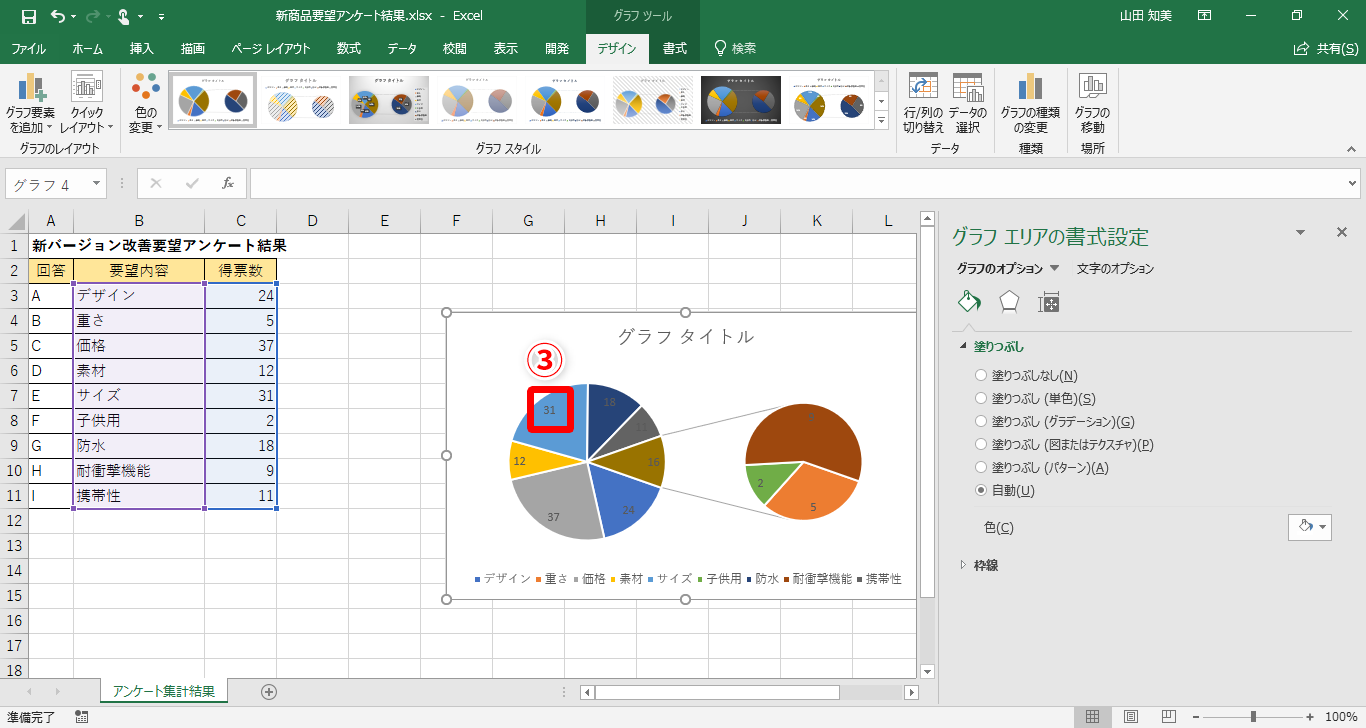Open the Name Box dropdown

(97, 184)
